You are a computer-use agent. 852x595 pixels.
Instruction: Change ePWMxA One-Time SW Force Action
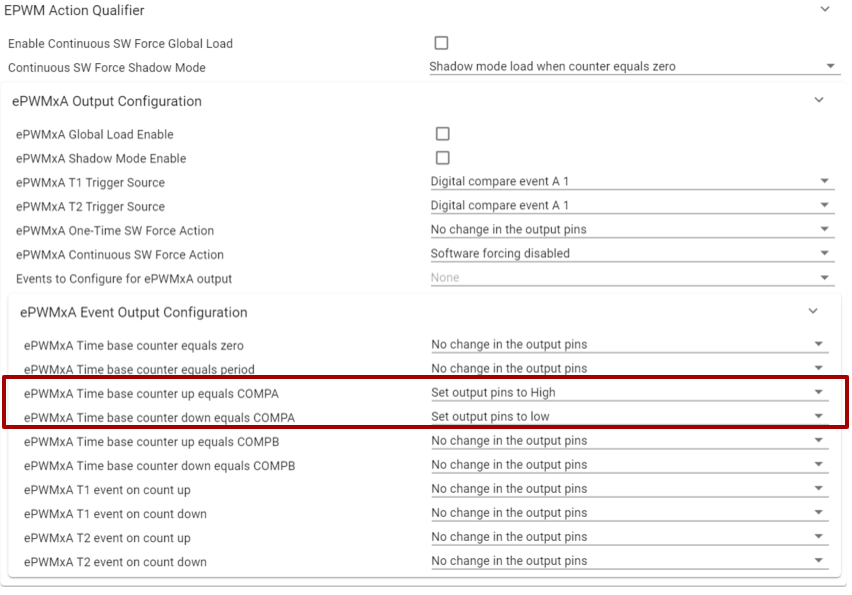630,230
